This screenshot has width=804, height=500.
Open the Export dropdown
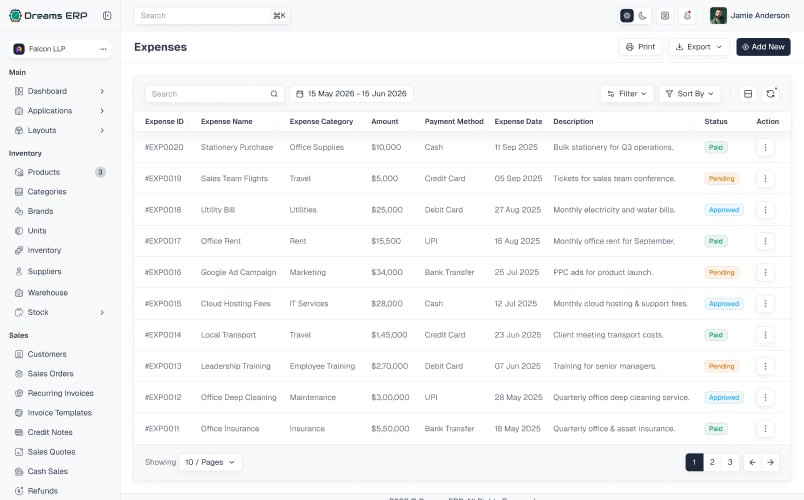(x=699, y=47)
